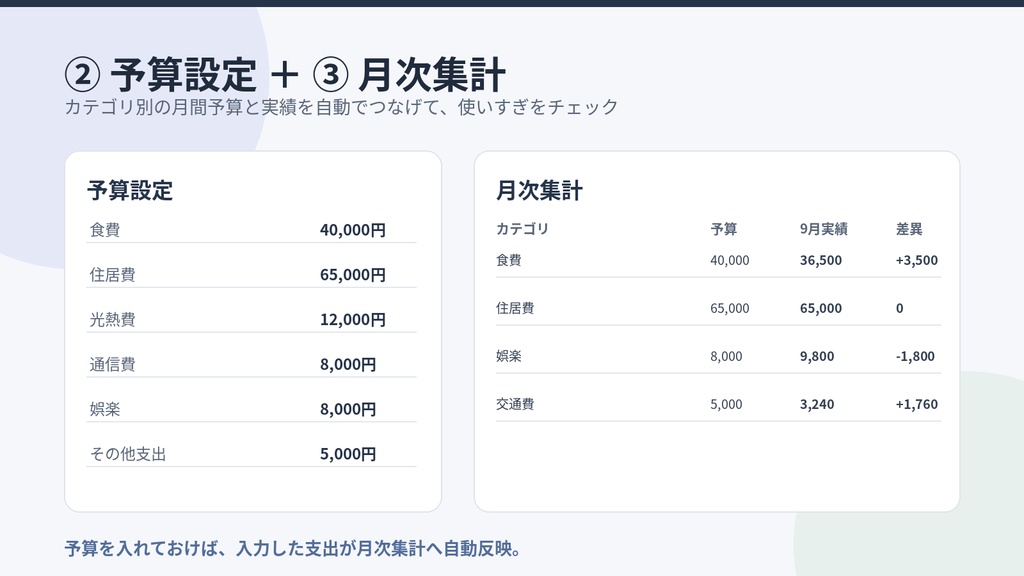
Task: Select '娯楽' in the monthly summary table
Action: click(509, 356)
